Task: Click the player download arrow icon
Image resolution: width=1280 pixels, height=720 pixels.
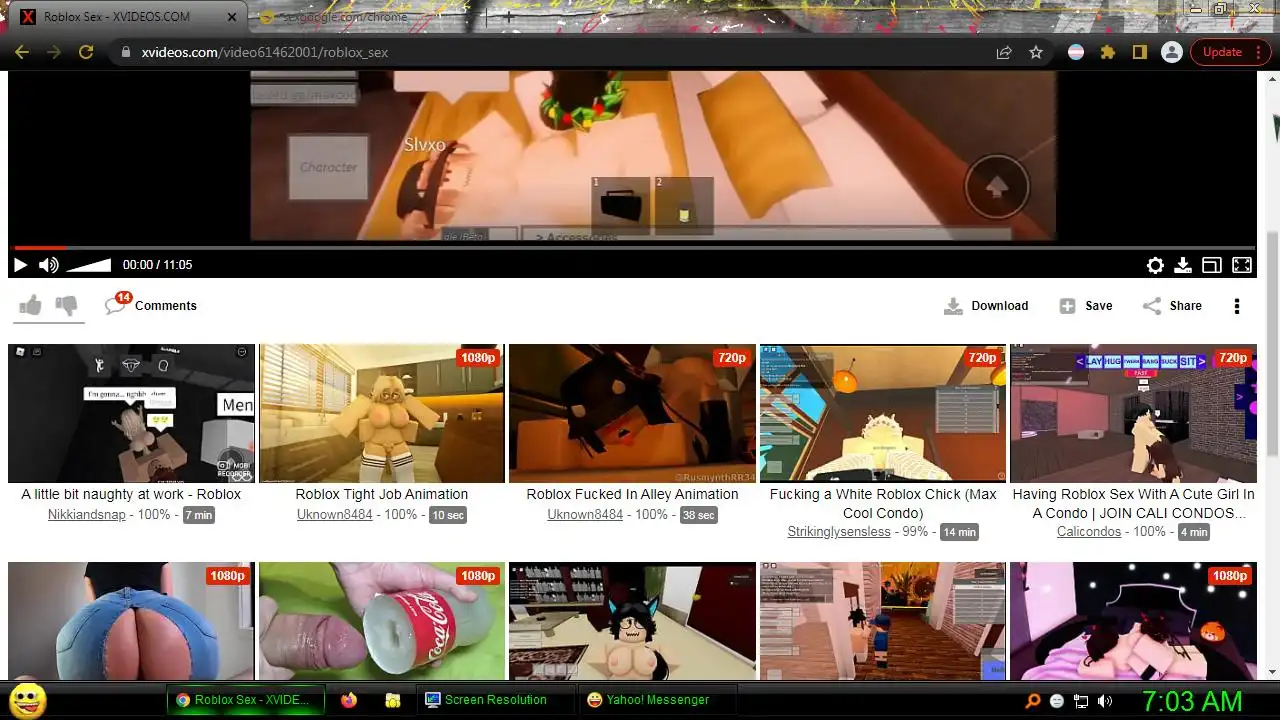Action: click(1183, 265)
